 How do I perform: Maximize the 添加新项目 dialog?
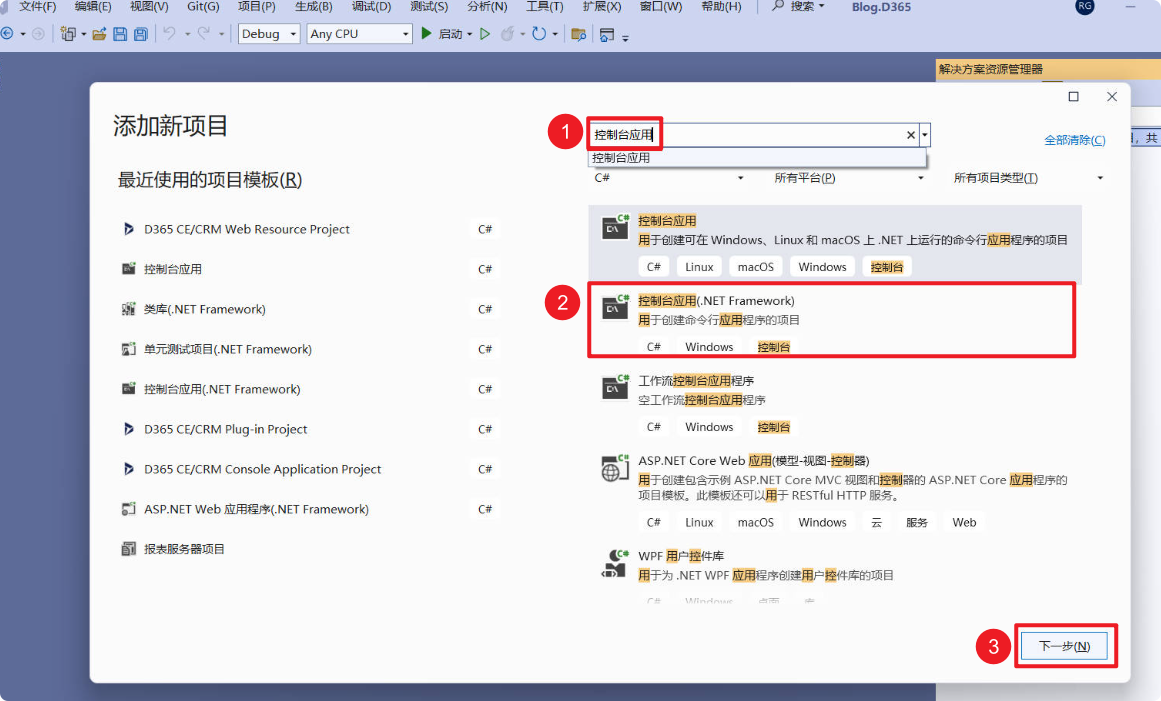1074,97
